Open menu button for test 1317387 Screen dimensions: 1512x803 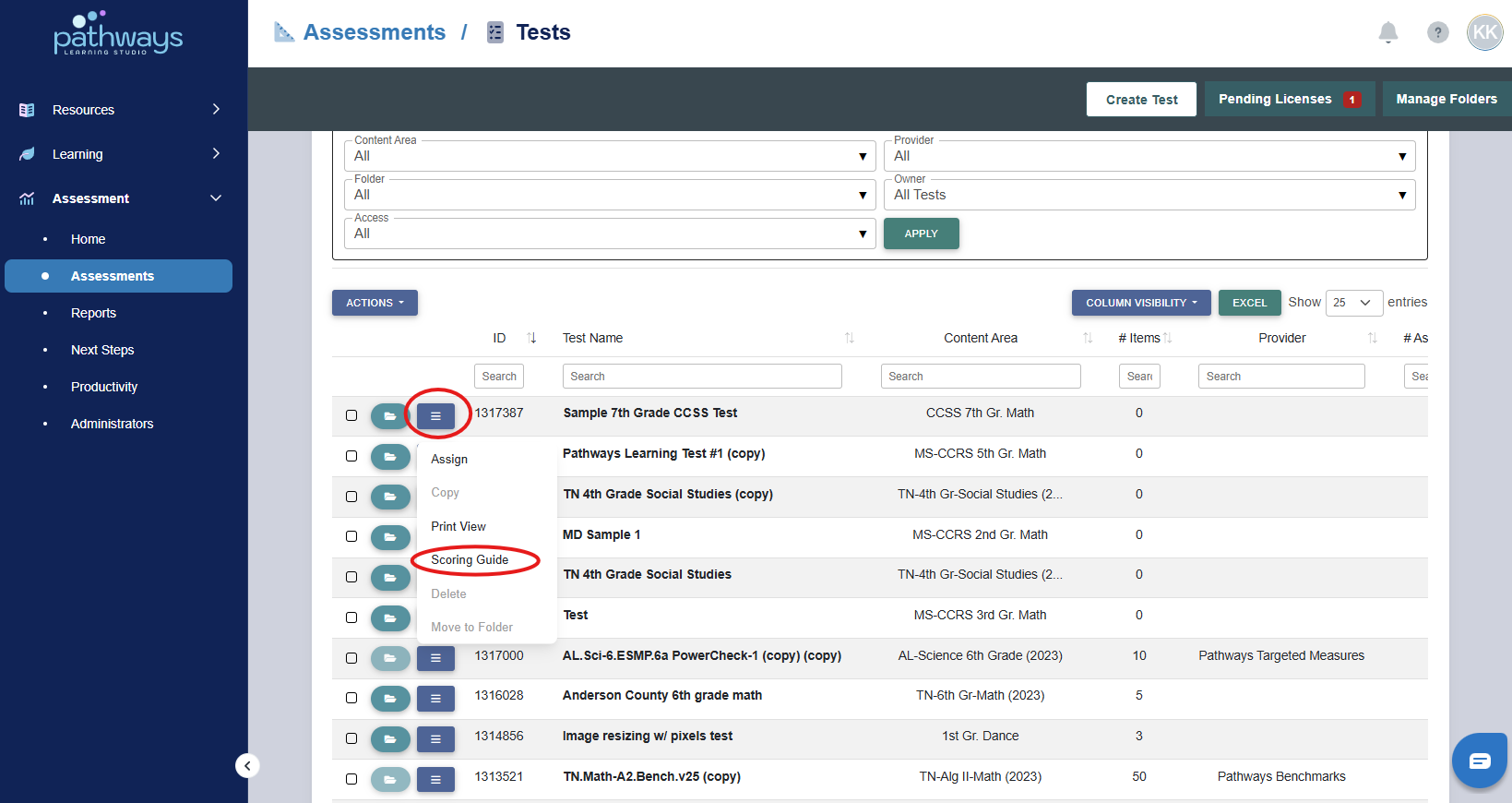(x=435, y=416)
